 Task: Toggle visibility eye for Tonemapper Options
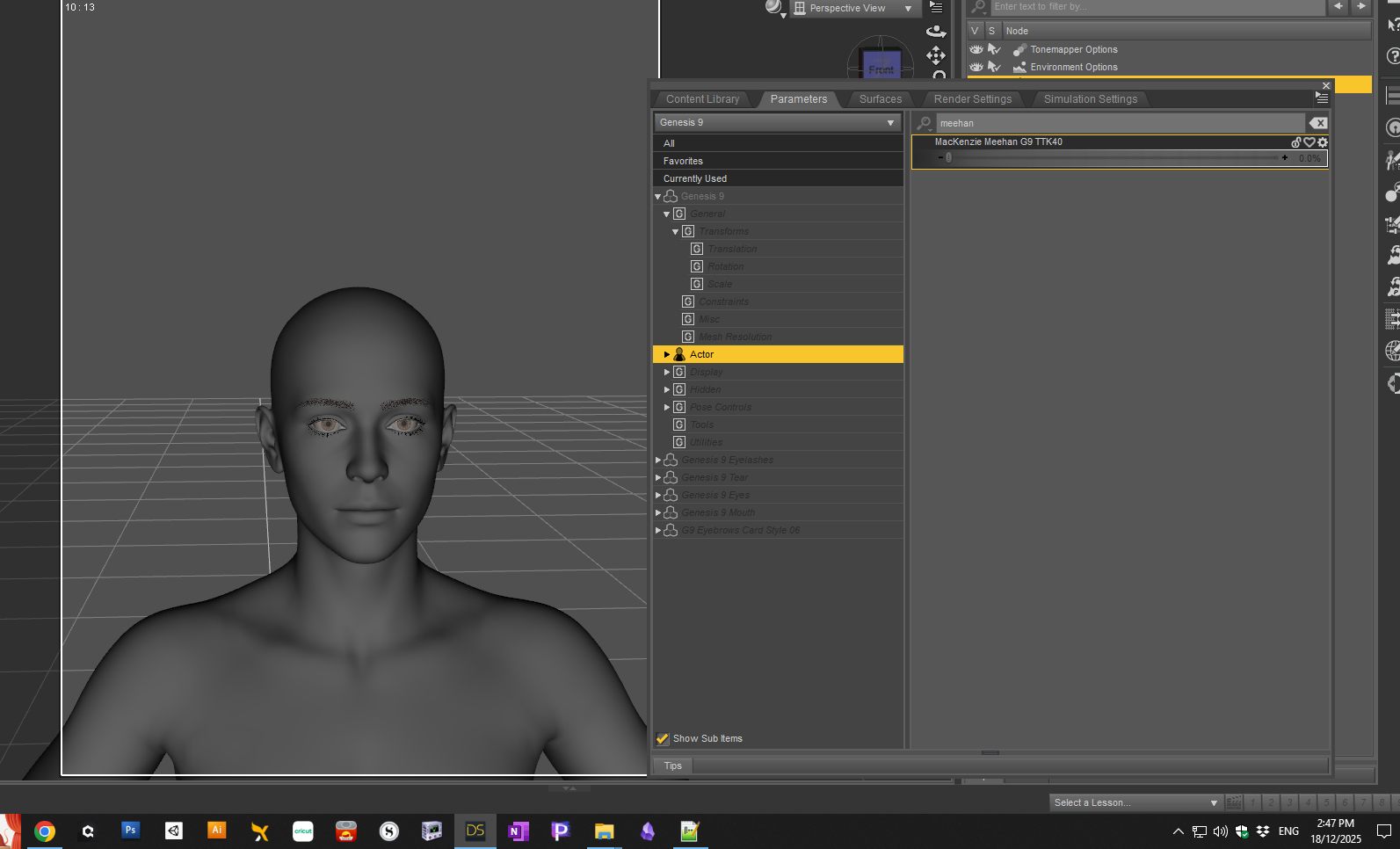pos(976,50)
